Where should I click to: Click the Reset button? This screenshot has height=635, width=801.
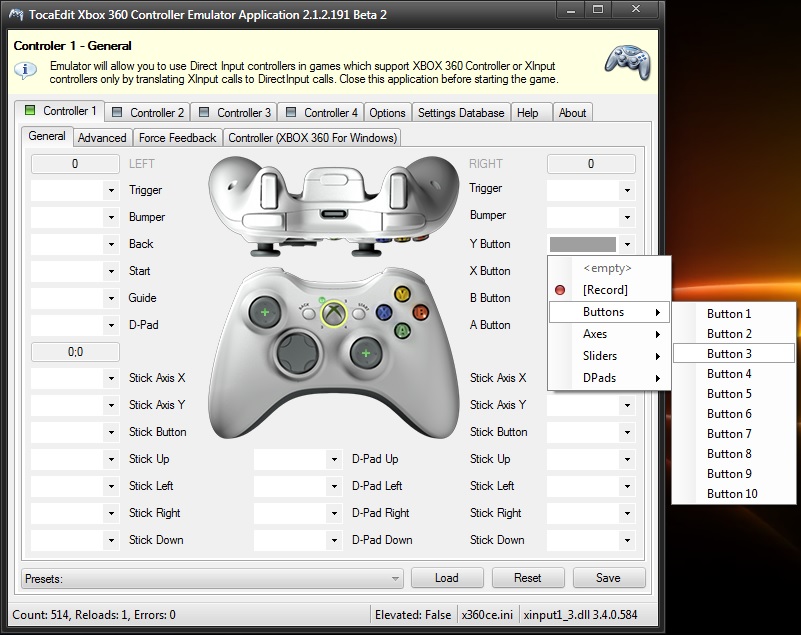coord(528,578)
